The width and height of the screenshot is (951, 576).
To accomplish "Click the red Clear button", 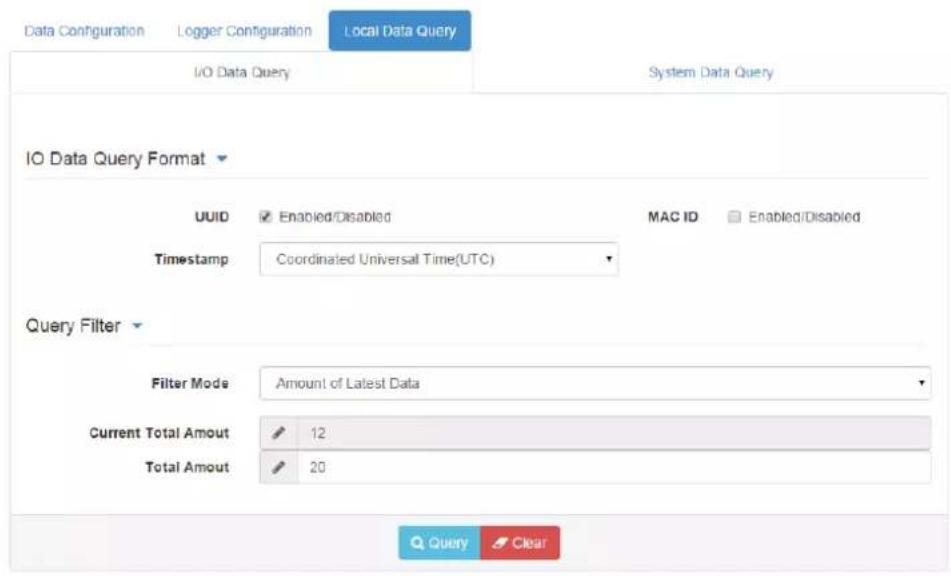I will coord(520,543).
